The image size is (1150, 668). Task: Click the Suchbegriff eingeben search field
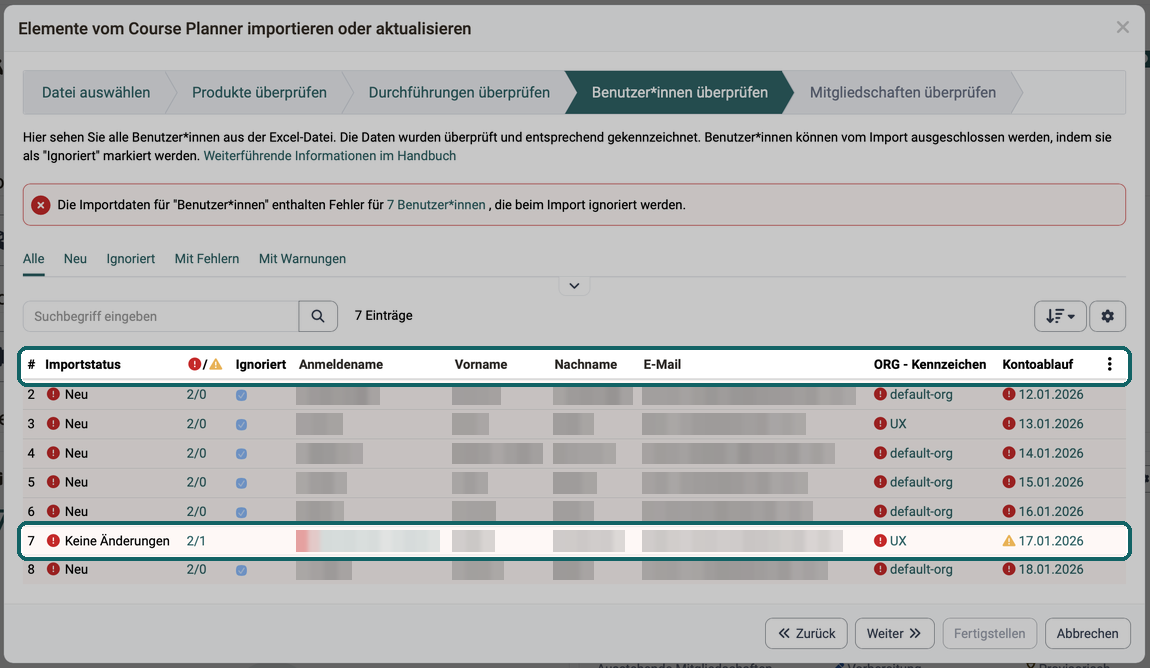point(161,316)
